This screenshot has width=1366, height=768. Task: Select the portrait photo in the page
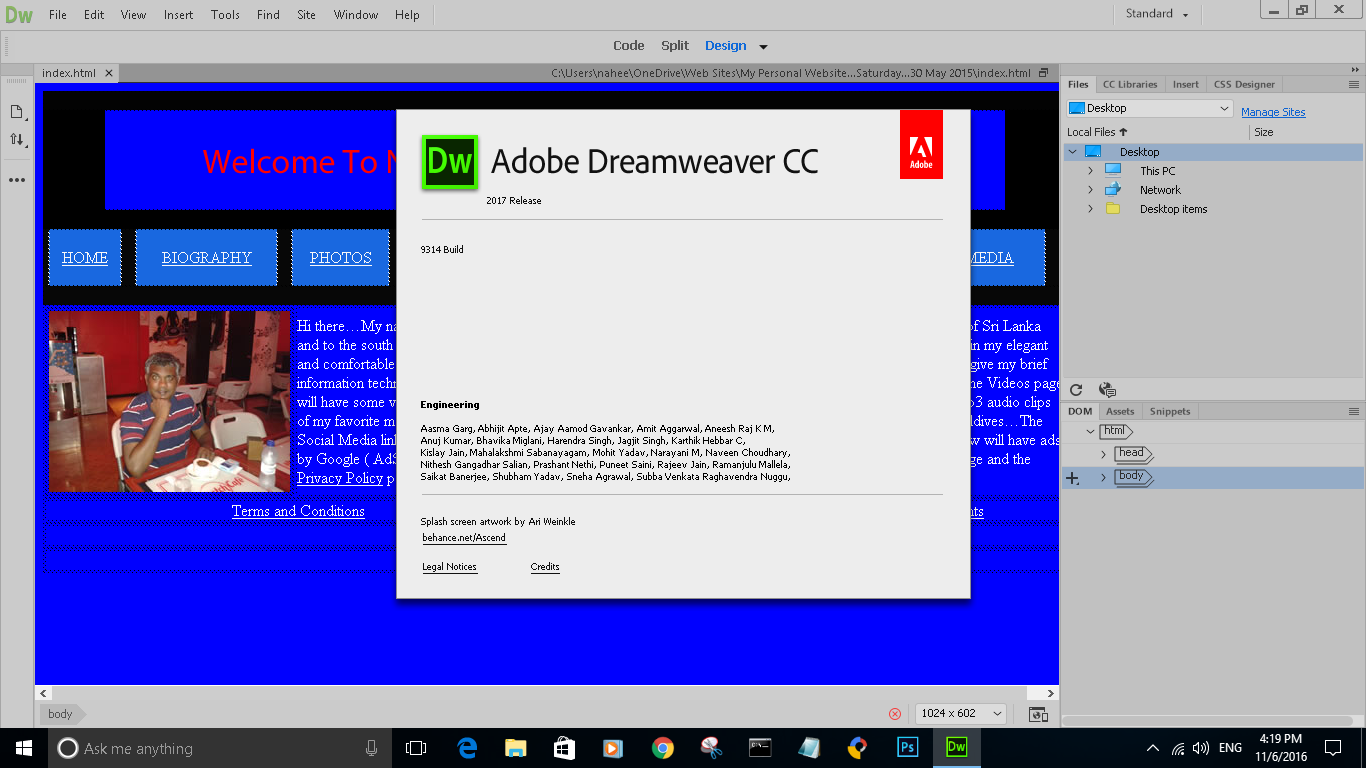[x=169, y=401]
